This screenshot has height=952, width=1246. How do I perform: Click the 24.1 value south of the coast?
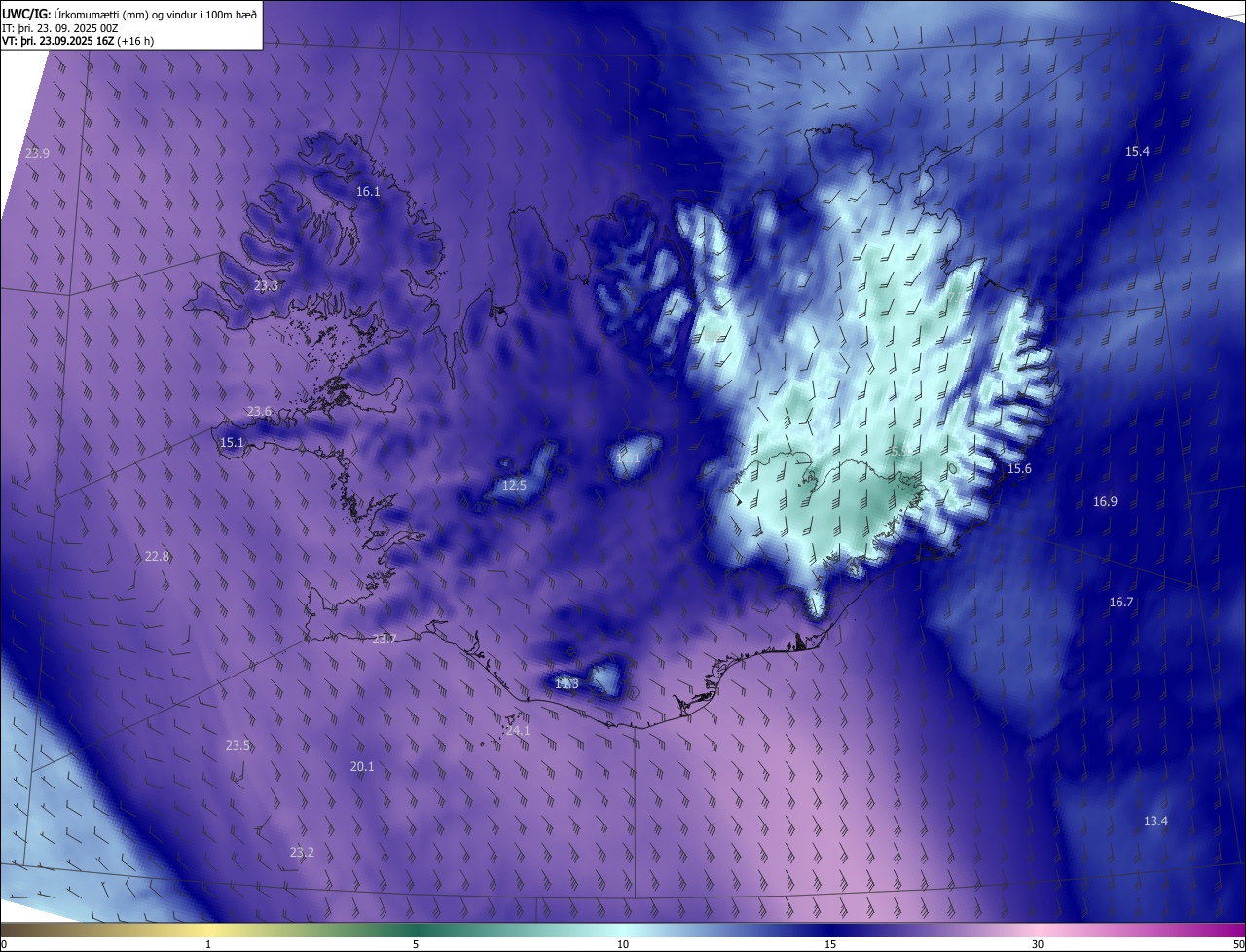click(x=518, y=730)
